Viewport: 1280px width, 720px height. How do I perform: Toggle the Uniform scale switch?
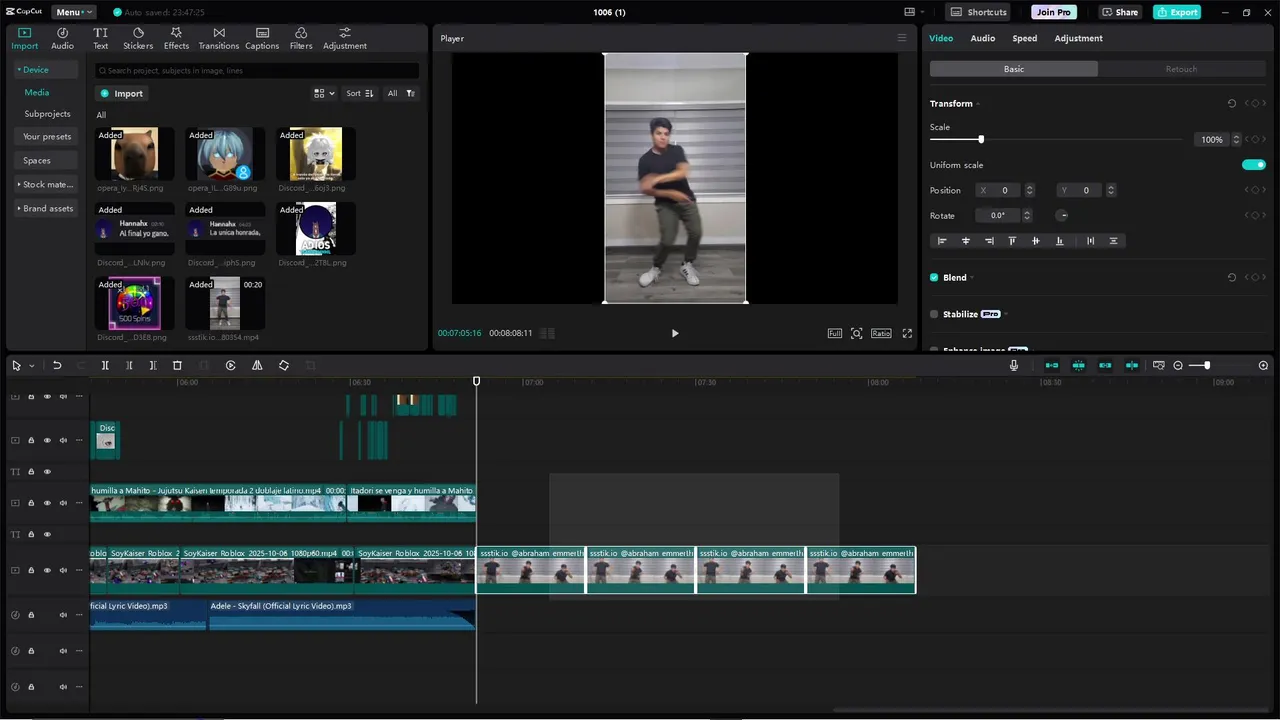tap(1254, 165)
